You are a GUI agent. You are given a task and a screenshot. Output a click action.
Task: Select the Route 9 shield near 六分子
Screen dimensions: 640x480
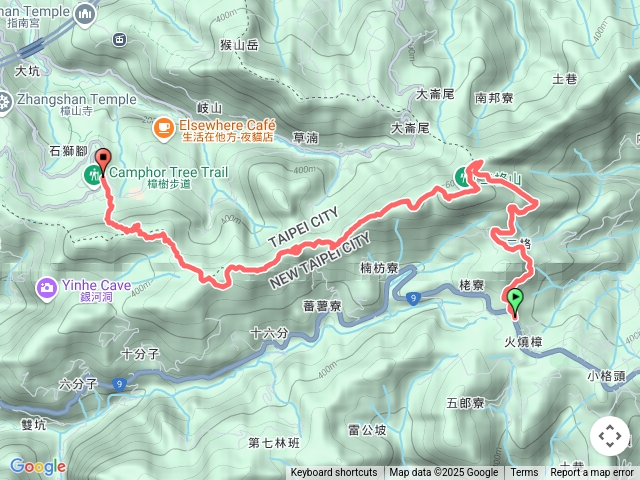tap(119, 384)
